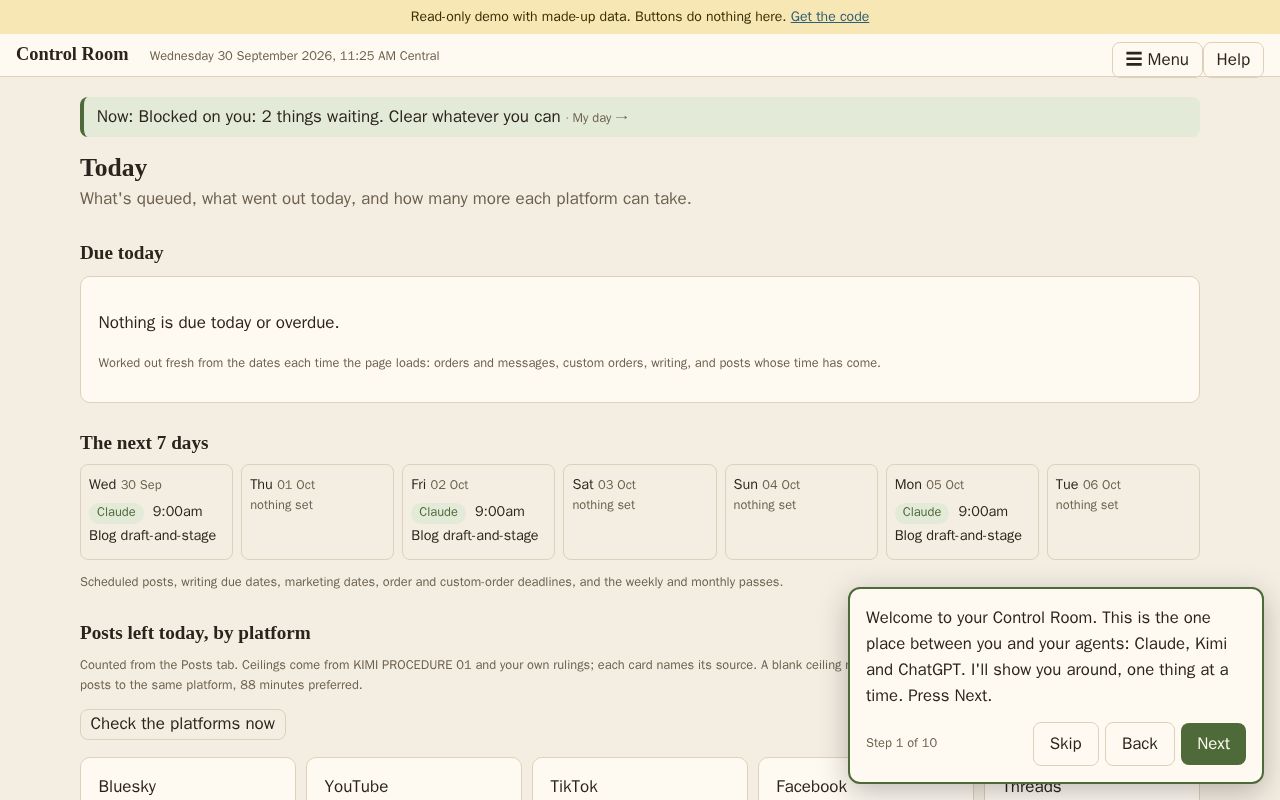Select the Tue 06 Oct day label
The image size is (1280, 800).
tap(1088, 485)
